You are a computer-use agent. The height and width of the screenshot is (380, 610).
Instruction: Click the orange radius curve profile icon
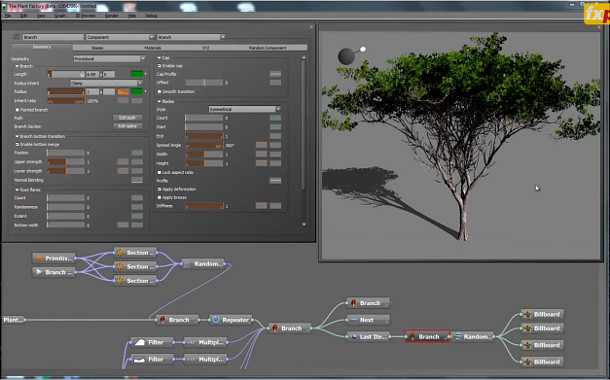123,92
